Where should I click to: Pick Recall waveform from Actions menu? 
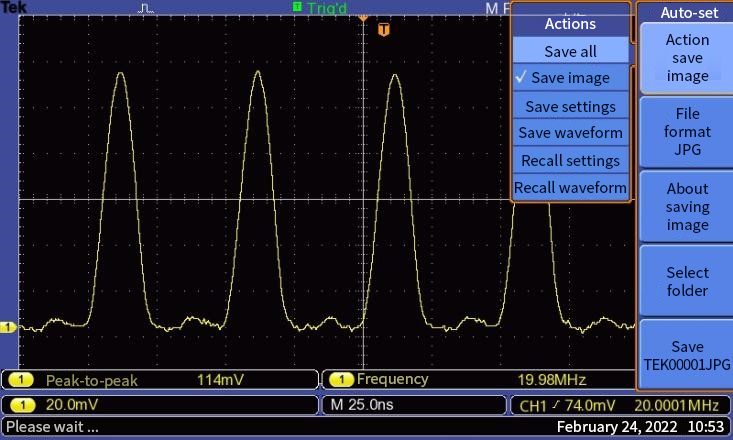click(570, 187)
